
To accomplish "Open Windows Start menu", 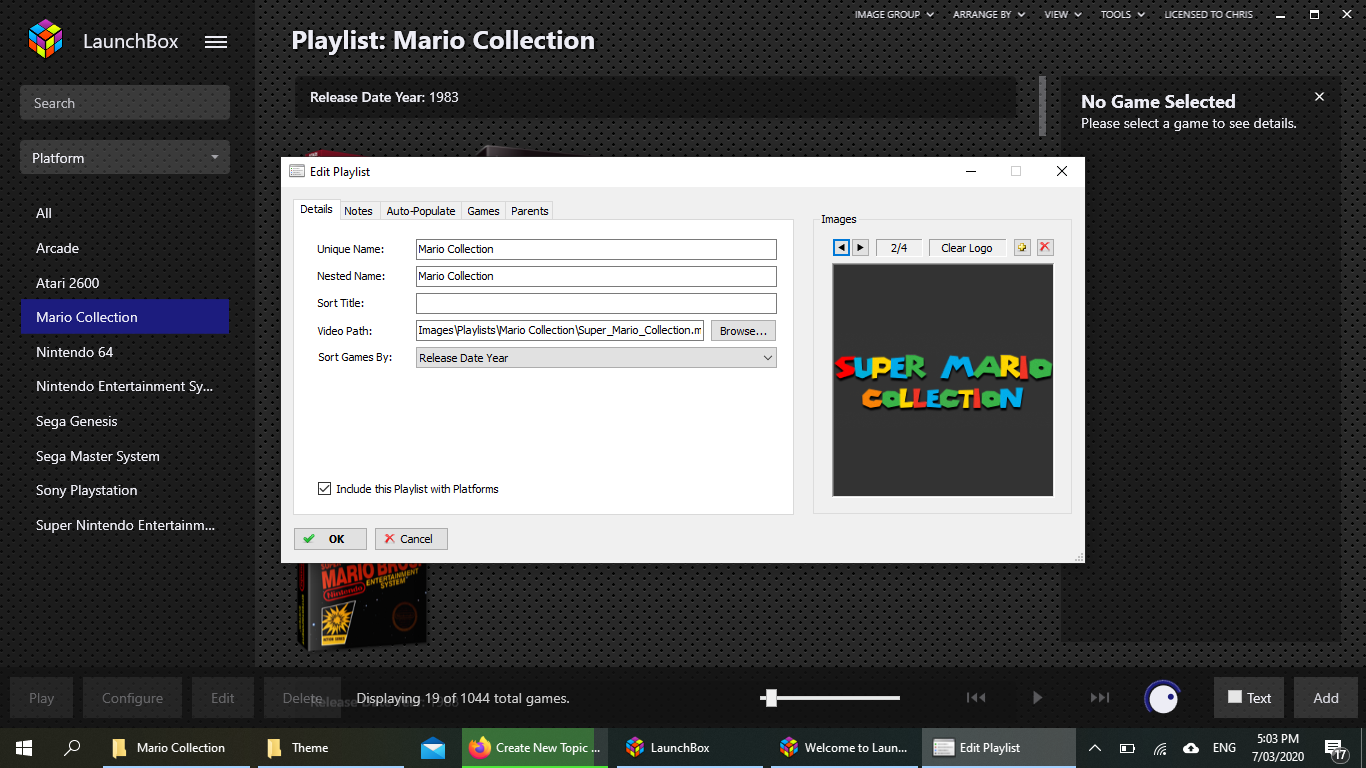I will point(24,747).
